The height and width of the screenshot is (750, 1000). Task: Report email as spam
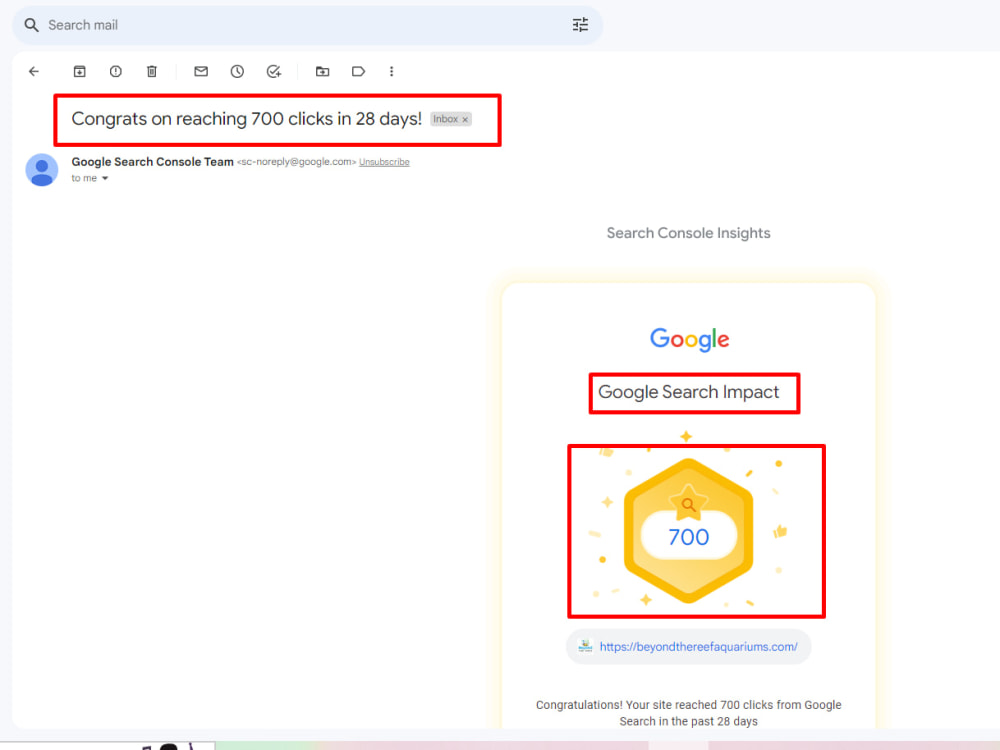click(x=115, y=71)
